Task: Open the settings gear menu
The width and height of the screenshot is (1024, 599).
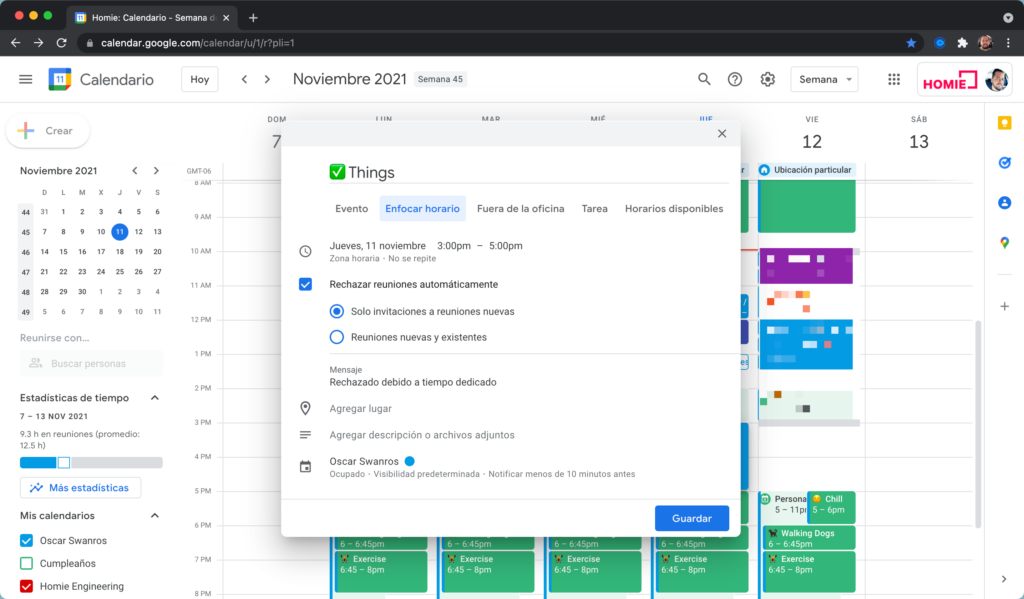Action: [x=767, y=79]
